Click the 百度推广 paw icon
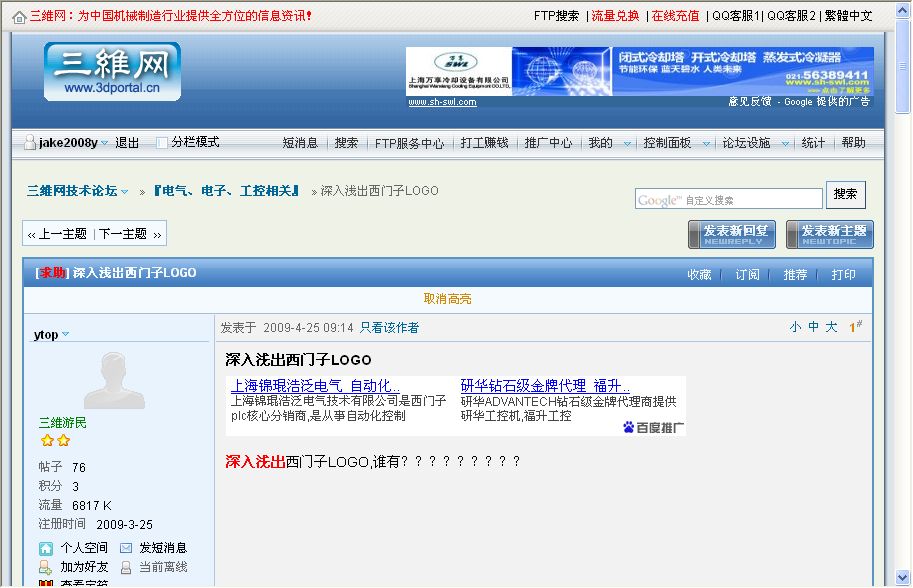 click(628, 427)
